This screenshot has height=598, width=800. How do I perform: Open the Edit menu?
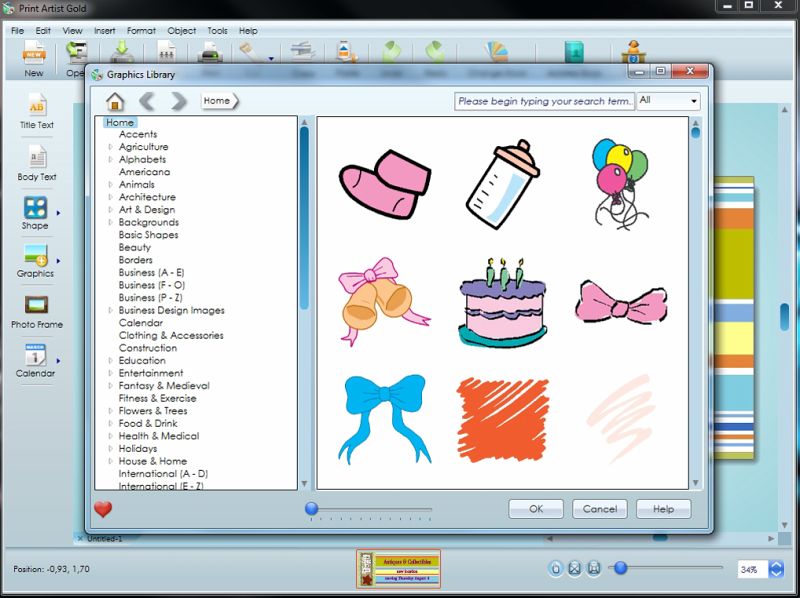(x=43, y=31)
